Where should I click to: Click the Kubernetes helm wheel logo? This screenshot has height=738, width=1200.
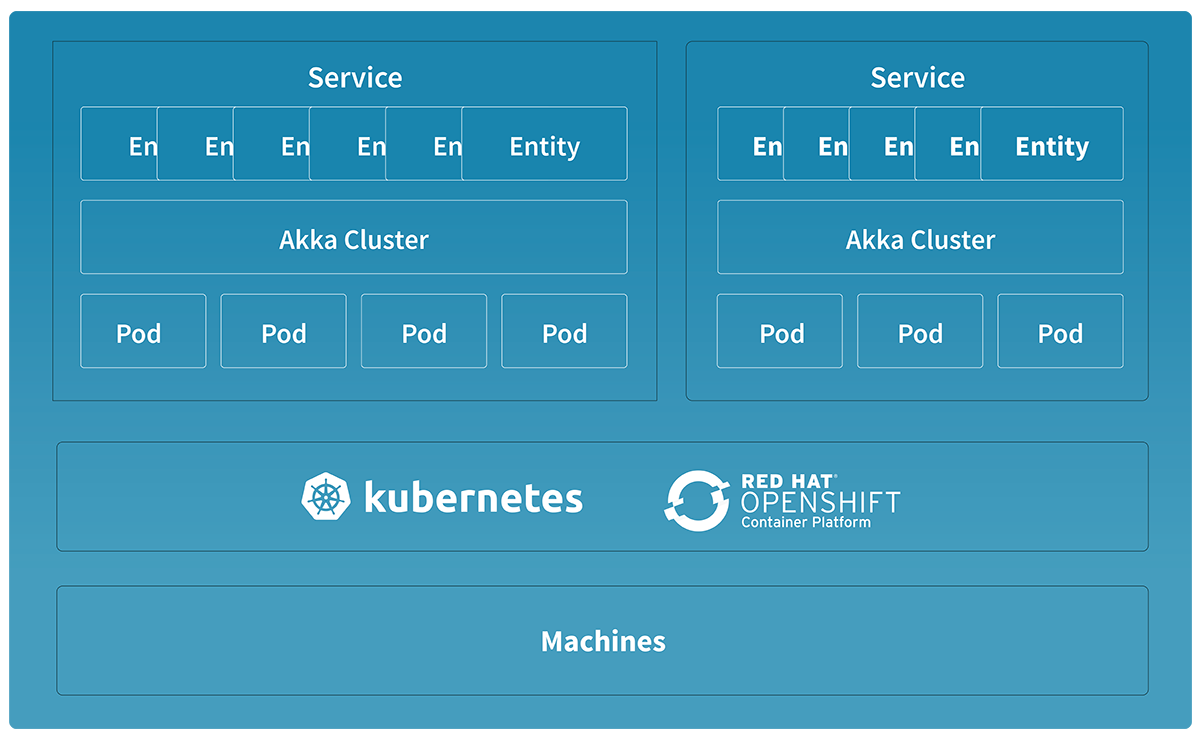click(326, 496)
